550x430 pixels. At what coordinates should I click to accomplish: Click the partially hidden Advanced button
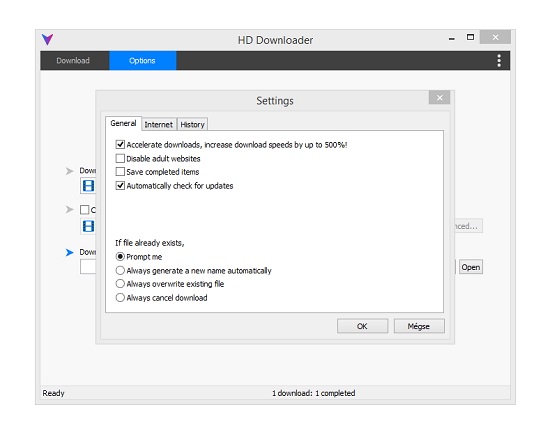pyautogui.click(x=469, y=226)
